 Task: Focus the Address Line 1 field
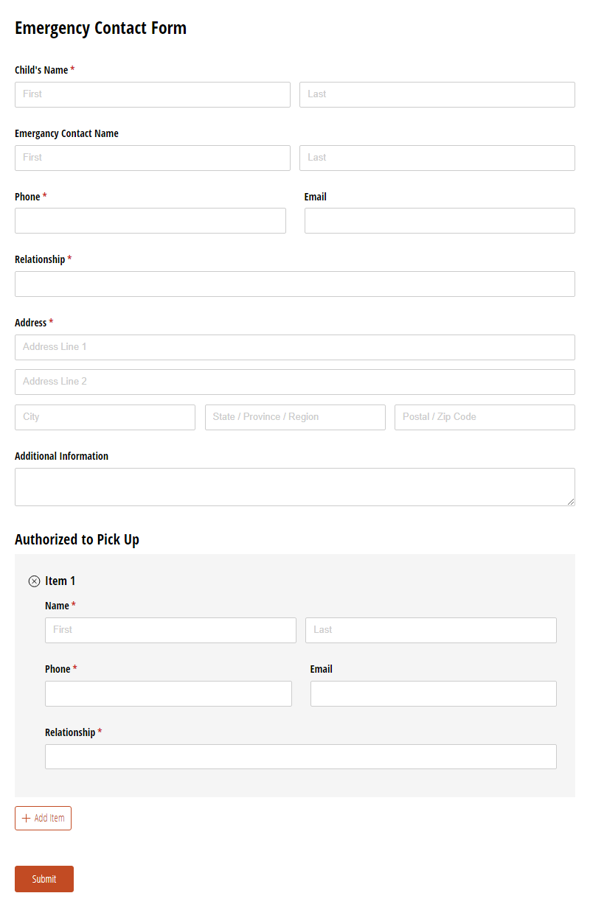click(x=295, y=347)
